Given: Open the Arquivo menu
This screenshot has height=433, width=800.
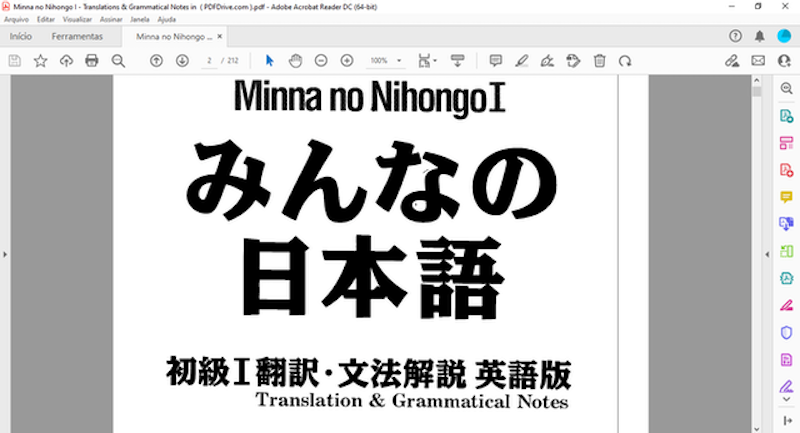Looking at the screenshot, I should (16, 19).
